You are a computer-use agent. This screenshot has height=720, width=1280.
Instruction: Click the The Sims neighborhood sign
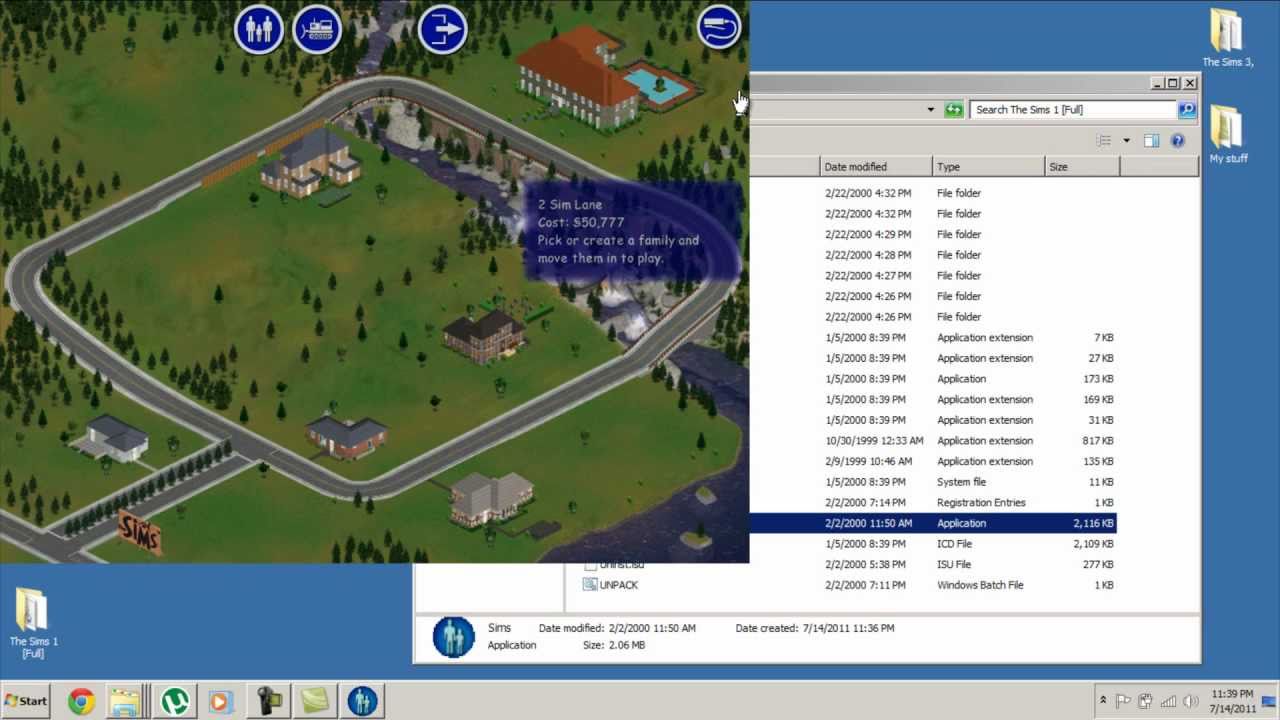click(x=139, y=532)
